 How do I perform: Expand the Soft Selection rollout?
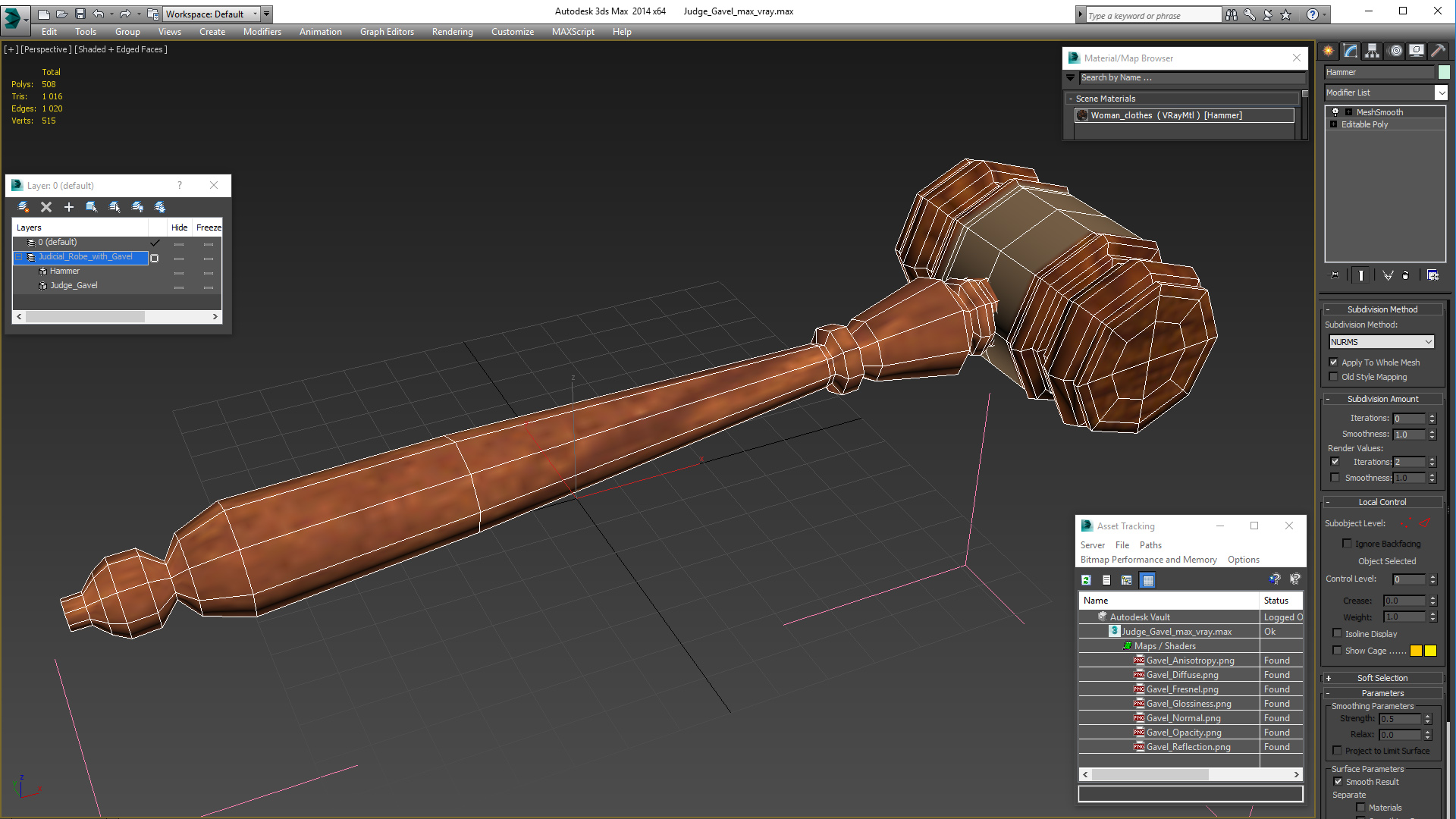(1382, 678)
